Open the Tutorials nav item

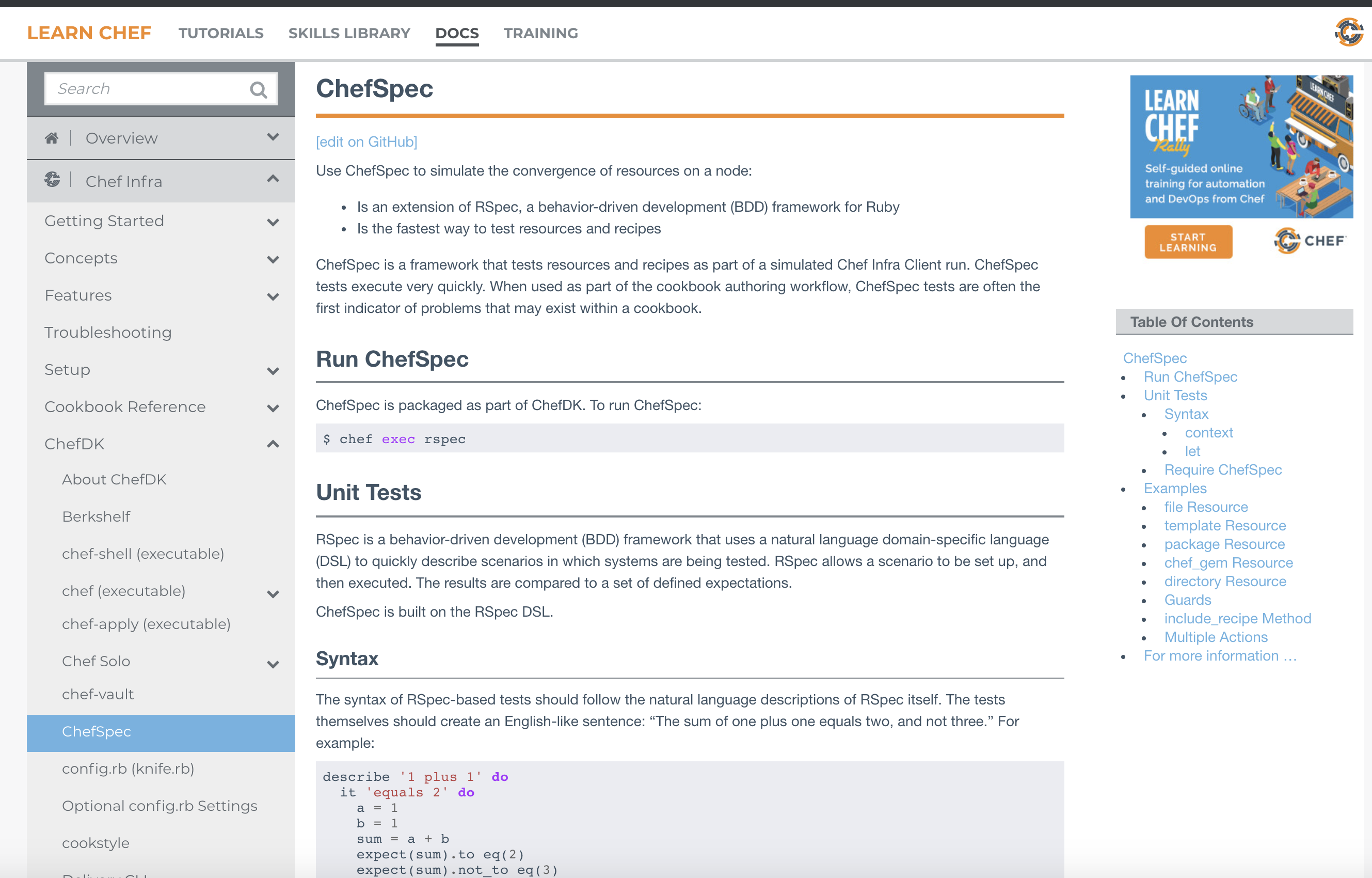(221, 33)
